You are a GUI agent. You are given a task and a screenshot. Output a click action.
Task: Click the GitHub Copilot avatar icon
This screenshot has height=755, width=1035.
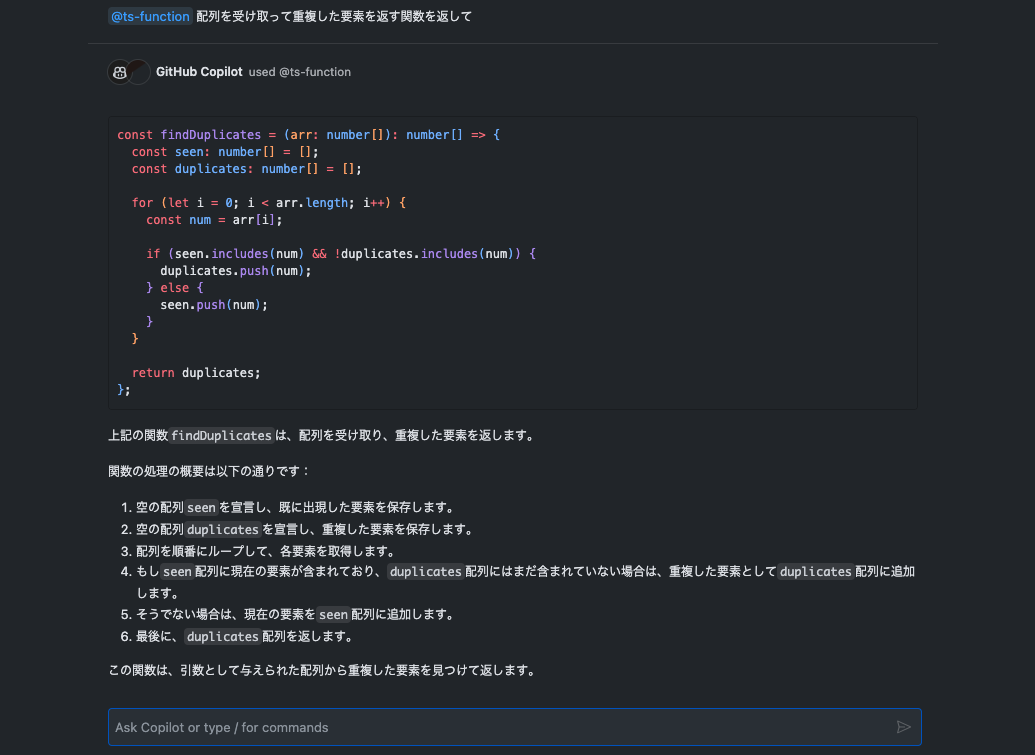[x=119, y=72]
